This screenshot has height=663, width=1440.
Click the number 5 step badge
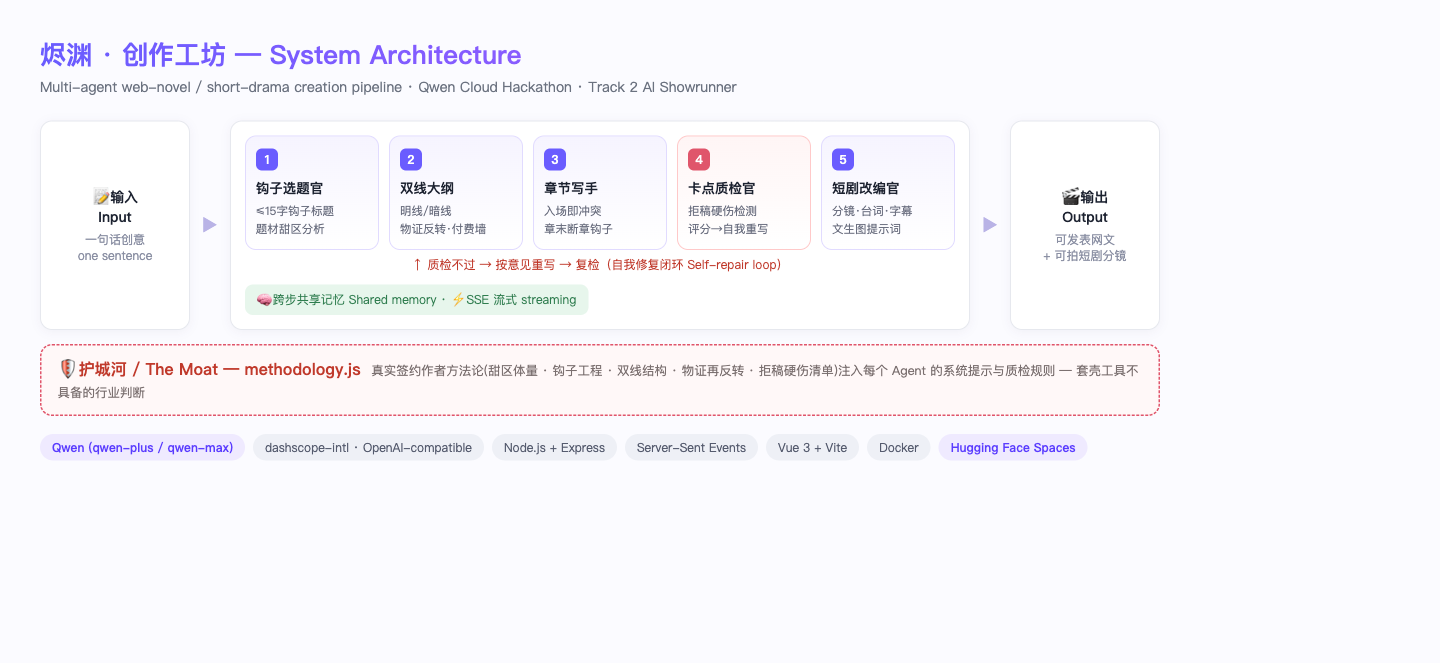[843, 159]
